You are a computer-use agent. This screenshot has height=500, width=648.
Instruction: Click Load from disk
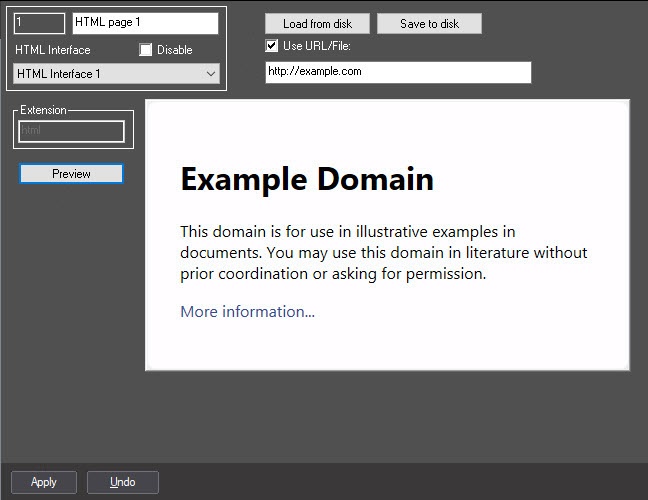(x=317, y=23)
